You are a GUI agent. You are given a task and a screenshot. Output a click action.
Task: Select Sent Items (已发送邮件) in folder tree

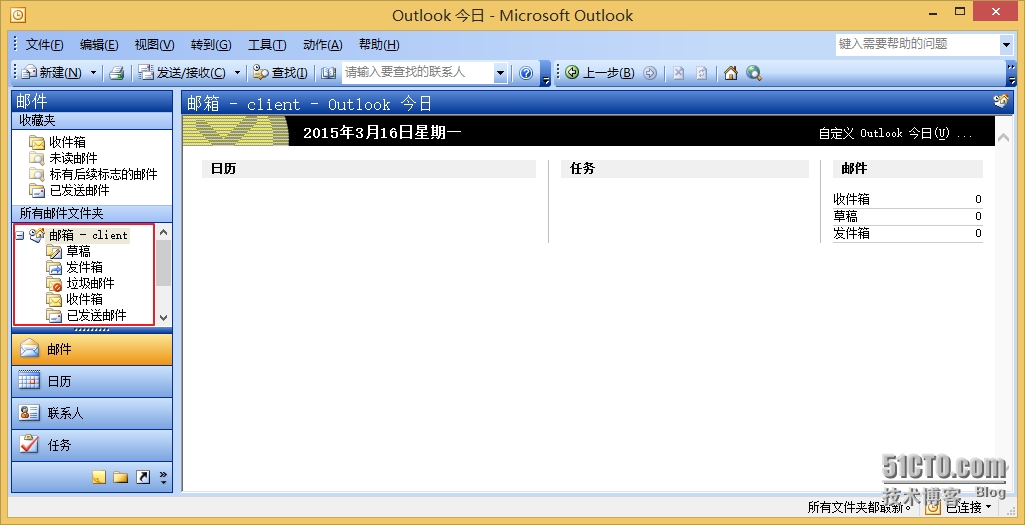click(86, 315)
